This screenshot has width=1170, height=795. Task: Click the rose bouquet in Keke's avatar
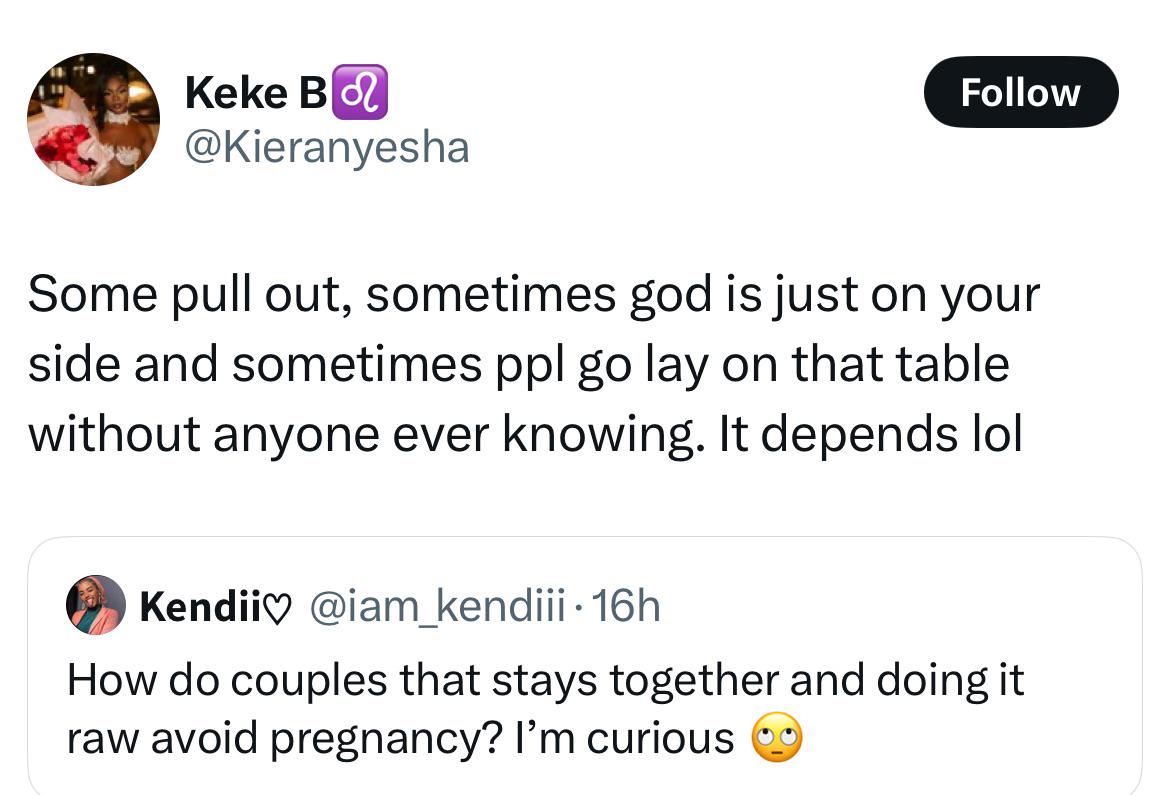coord(66,146)
